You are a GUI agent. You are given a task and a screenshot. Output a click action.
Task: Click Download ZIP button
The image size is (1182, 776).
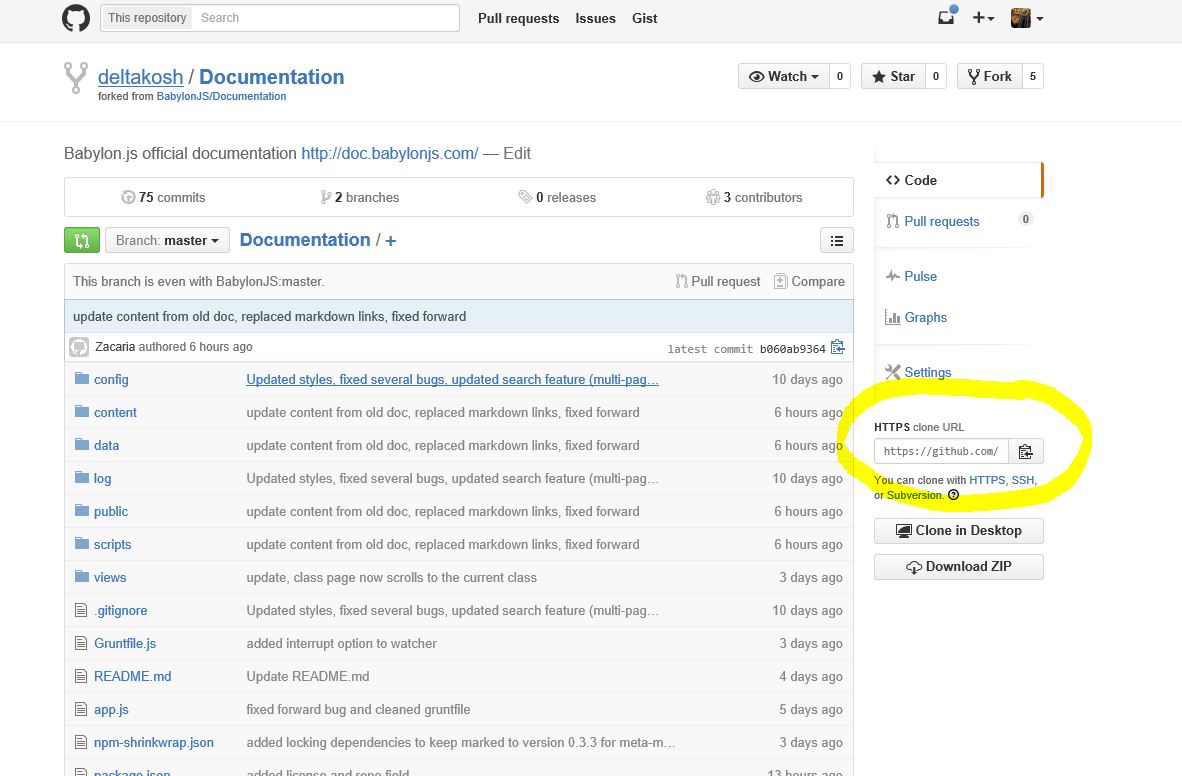pyautogui.click(x=959, y=567)
